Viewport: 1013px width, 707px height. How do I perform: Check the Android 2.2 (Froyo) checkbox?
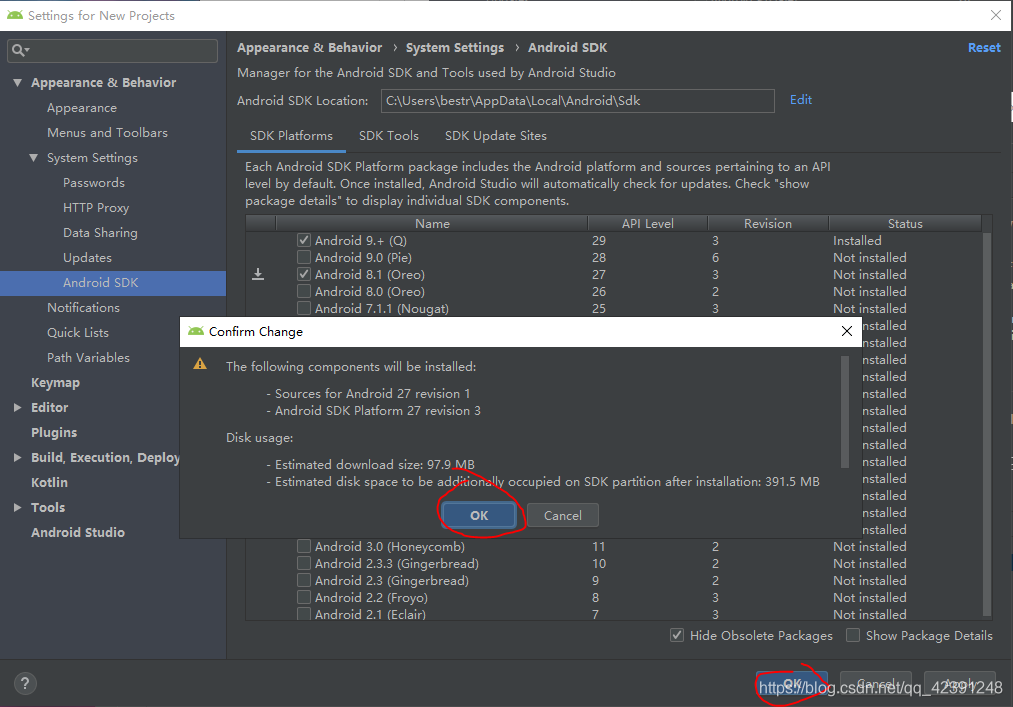point(303,597)
